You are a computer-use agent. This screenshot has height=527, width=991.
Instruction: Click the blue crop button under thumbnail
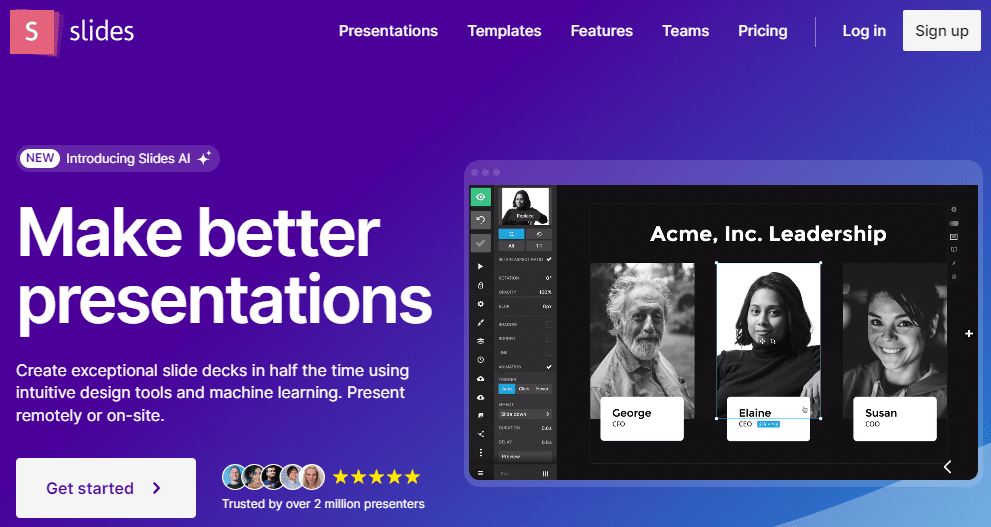pos(511,234)
